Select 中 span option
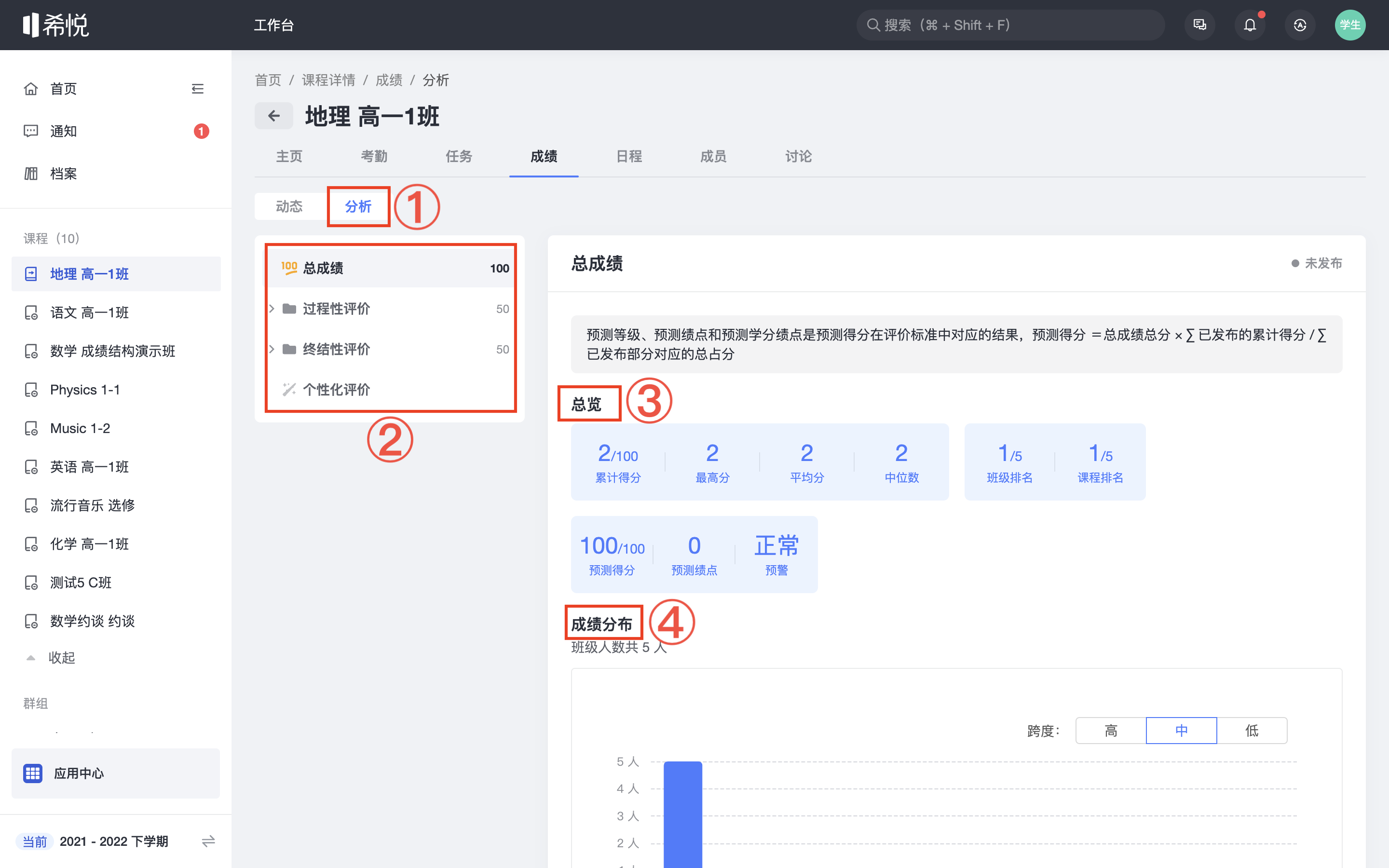This screenshot has height=868, width=1389. pos(1181,730)
